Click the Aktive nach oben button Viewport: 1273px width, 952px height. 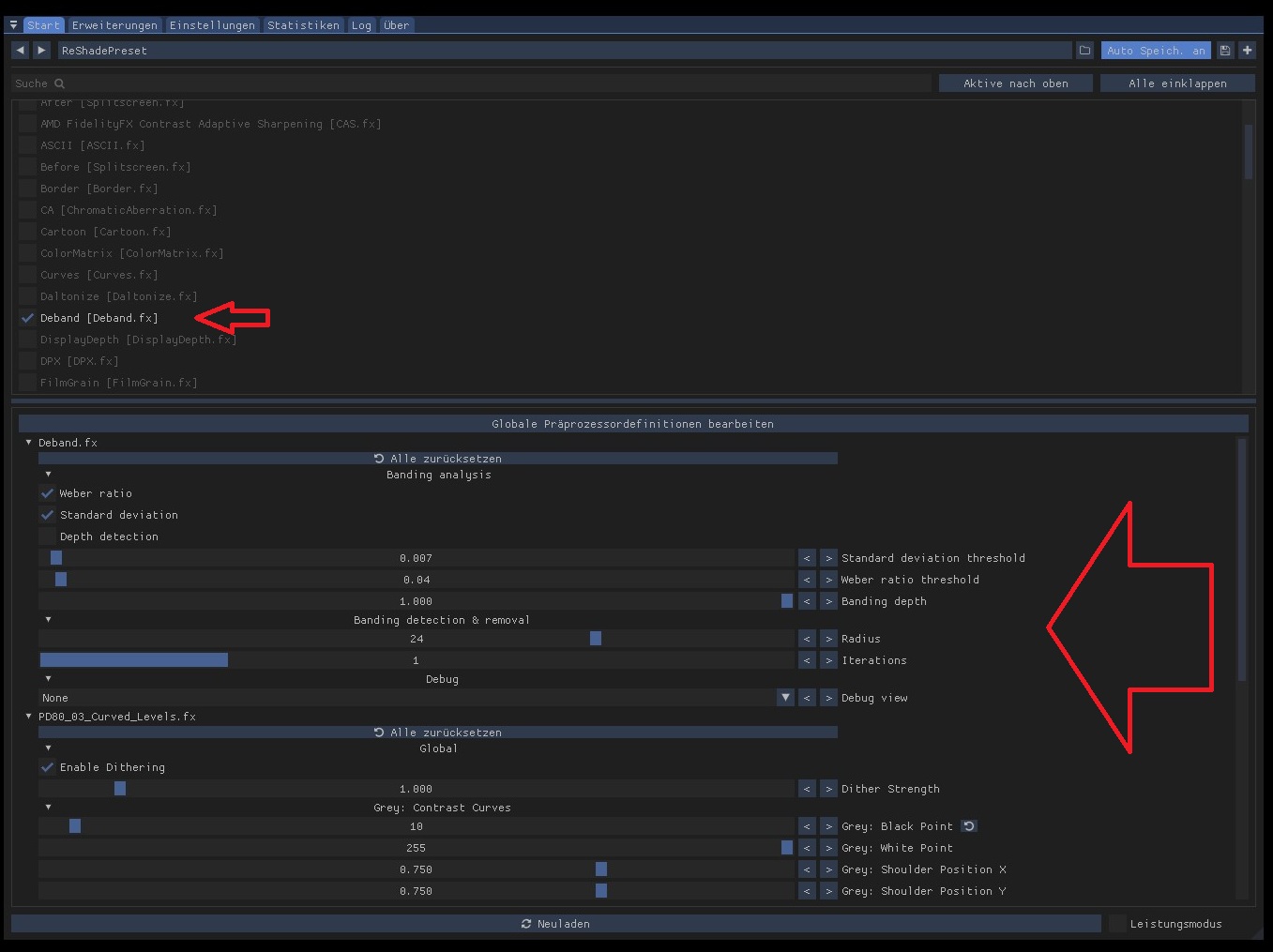1016,83
